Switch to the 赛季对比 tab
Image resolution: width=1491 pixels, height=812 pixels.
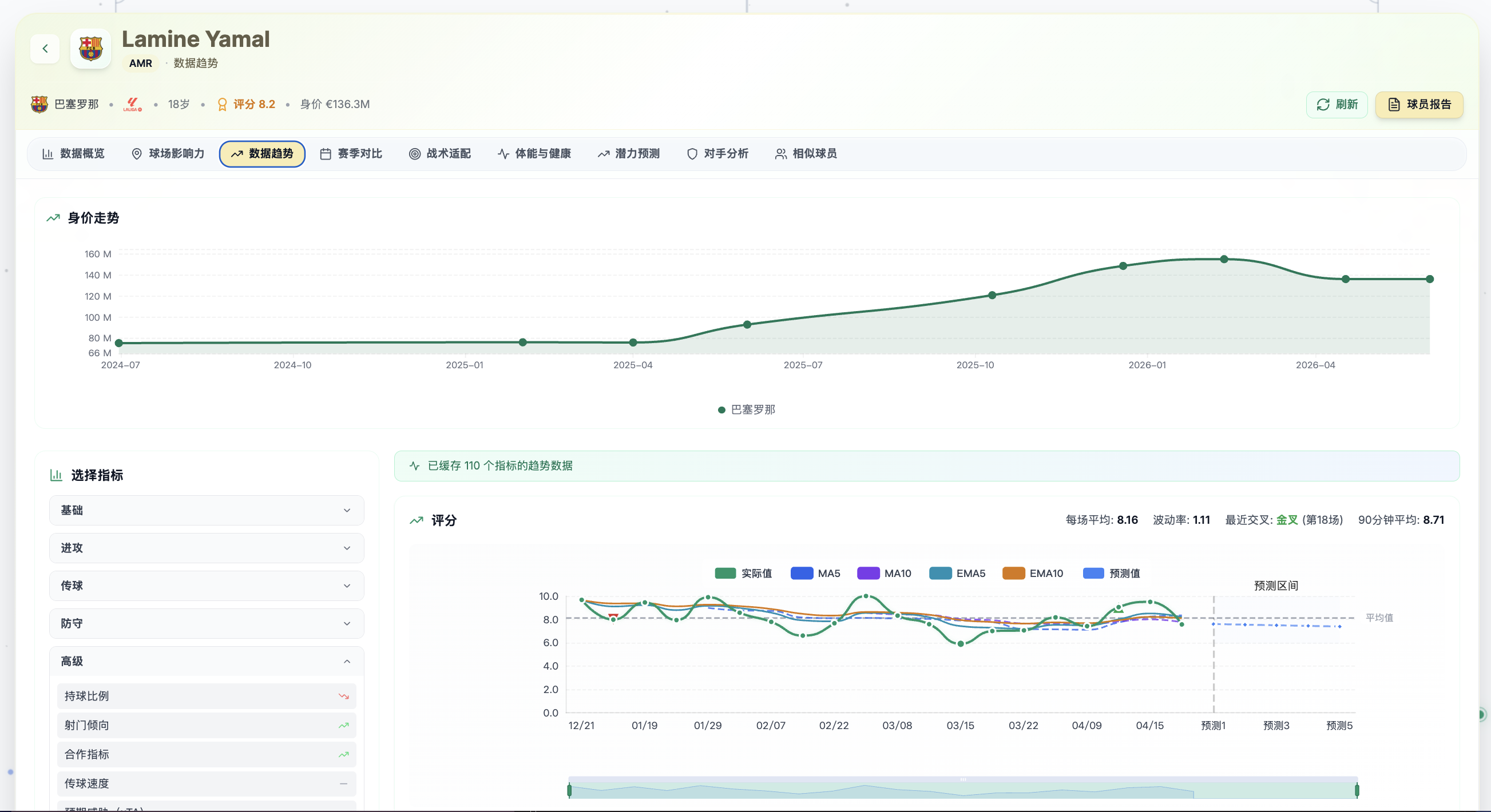pos(351,154)
